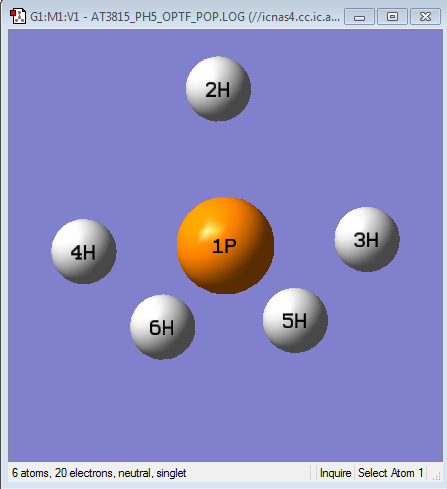447x489 pixels.
Task: Close the AT3815_PH5 molecule window
Action: pyautogui.click(x=425, y=17)
